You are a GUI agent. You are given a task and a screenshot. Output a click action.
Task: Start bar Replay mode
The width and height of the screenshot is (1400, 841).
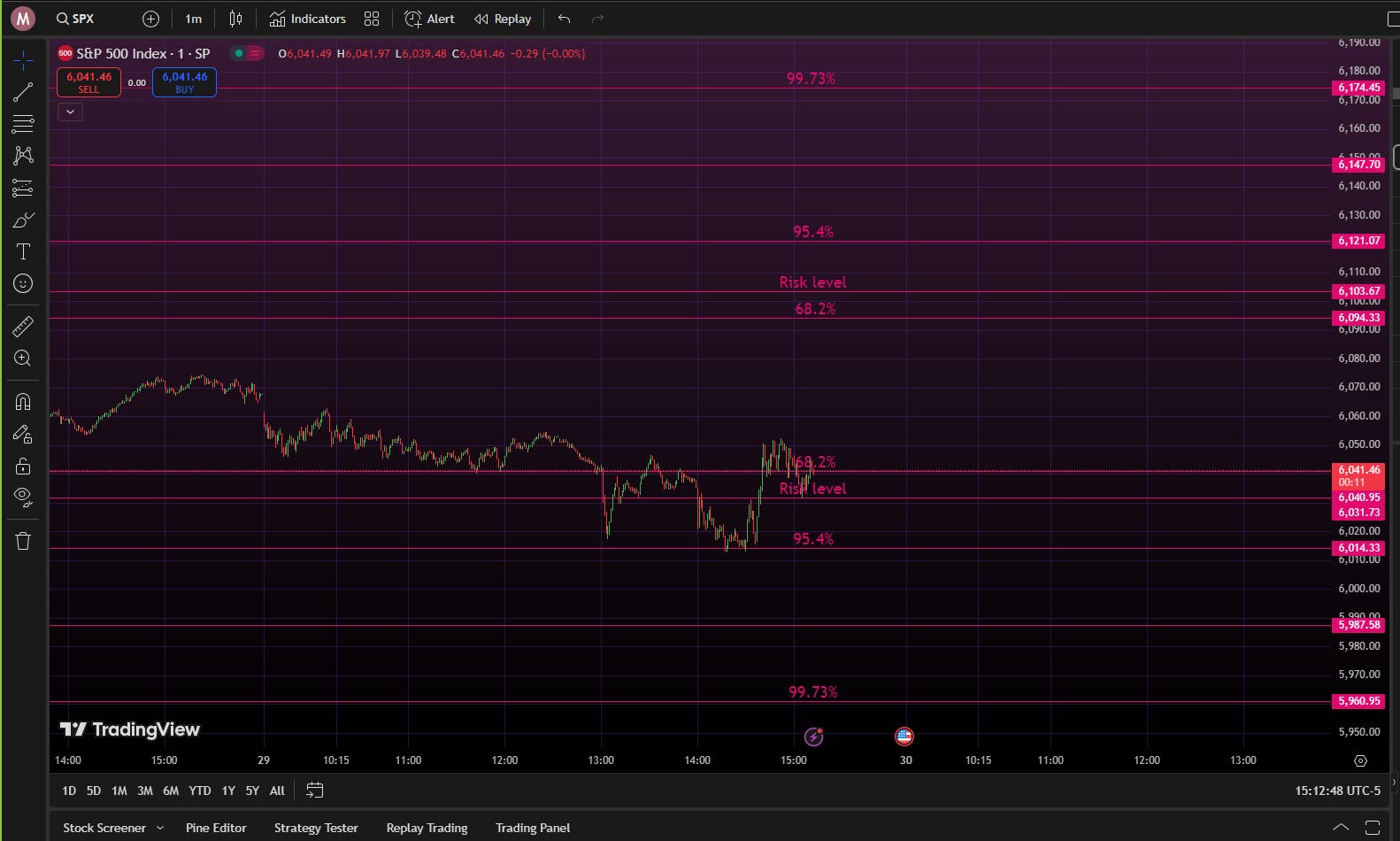pos(503,19)
